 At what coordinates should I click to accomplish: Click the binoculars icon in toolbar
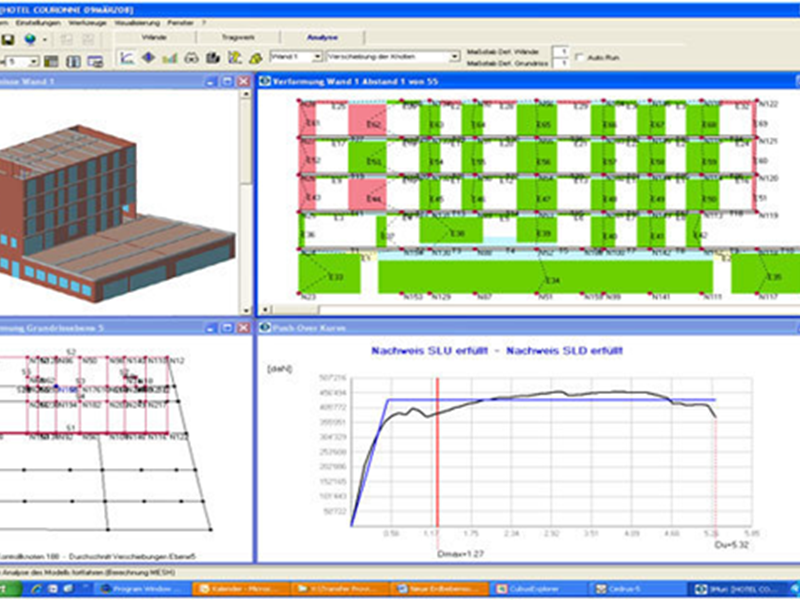click(192, 58)
